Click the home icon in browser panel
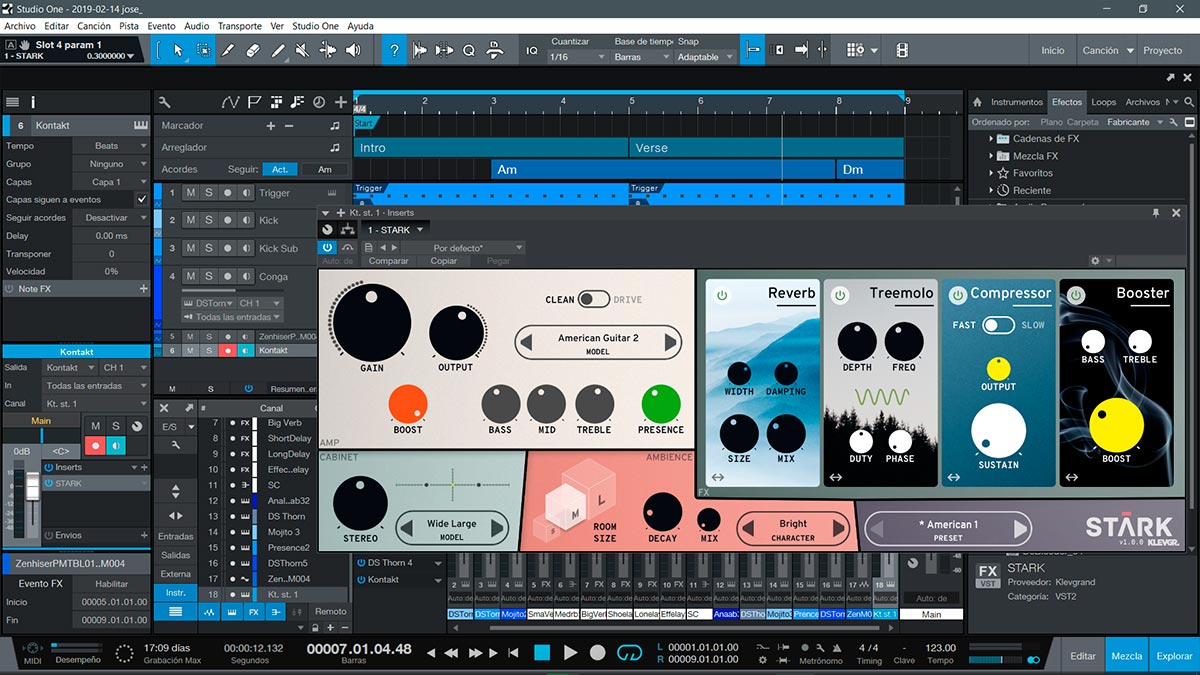Viewport: 1200px width, 675px height. coord(977,102)
